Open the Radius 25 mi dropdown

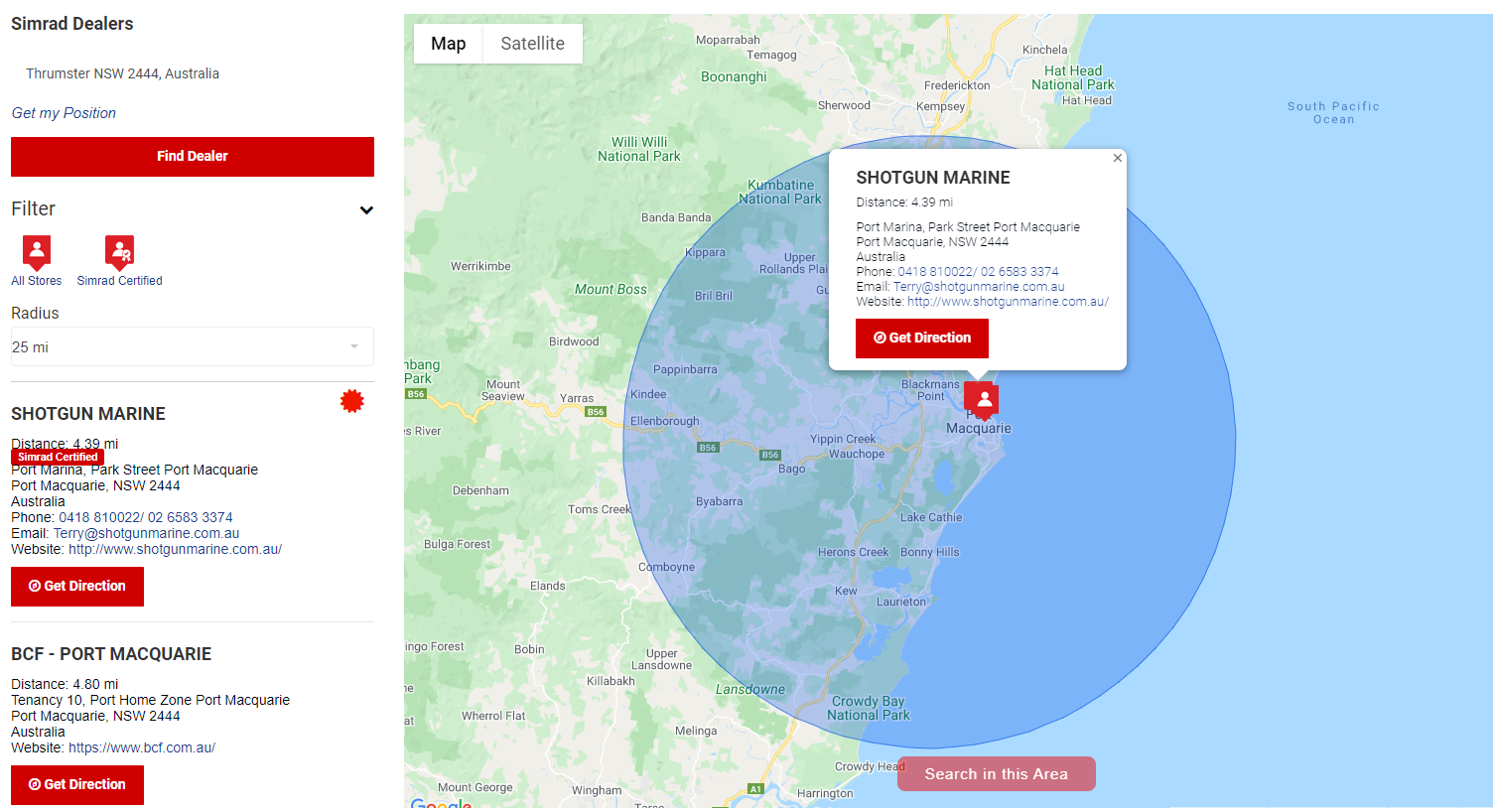[x=192, y=347]
